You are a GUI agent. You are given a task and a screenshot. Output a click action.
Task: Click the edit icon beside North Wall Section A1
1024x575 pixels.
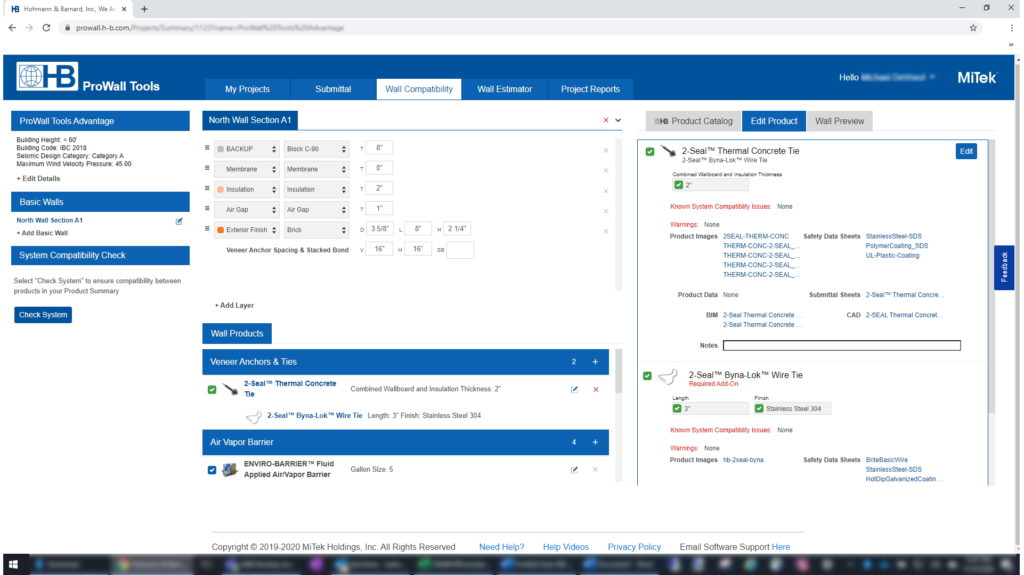pyautogui.click(x=179, y=221)
